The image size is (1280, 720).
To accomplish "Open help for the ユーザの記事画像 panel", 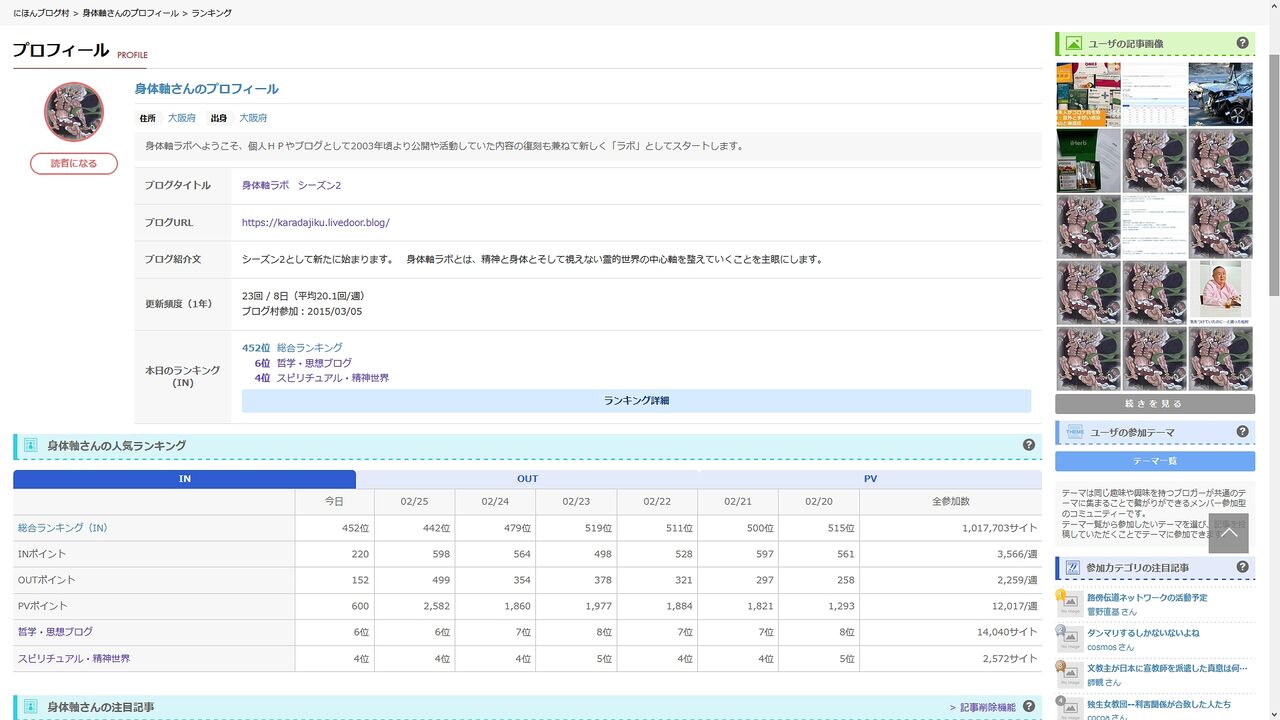I will (x=1243, y=43).
